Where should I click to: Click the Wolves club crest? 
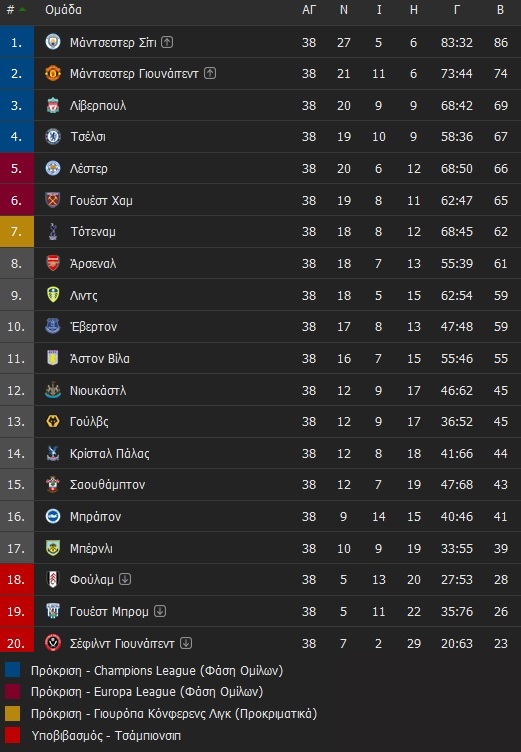click(53, 421)
